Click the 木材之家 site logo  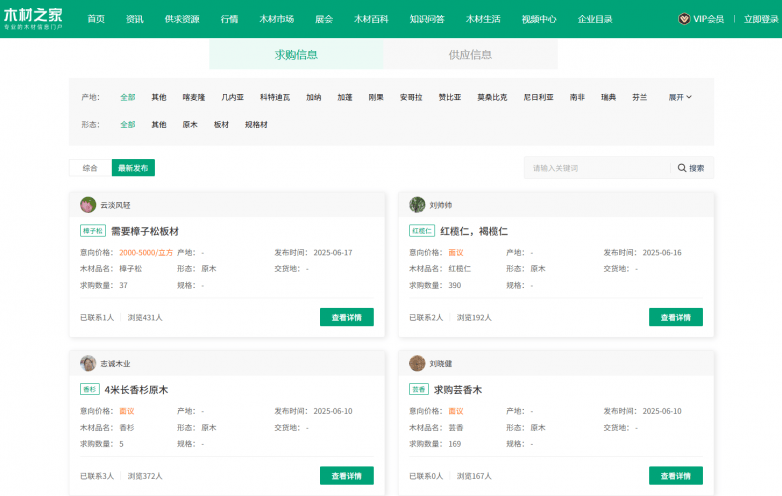click(33, 19)
